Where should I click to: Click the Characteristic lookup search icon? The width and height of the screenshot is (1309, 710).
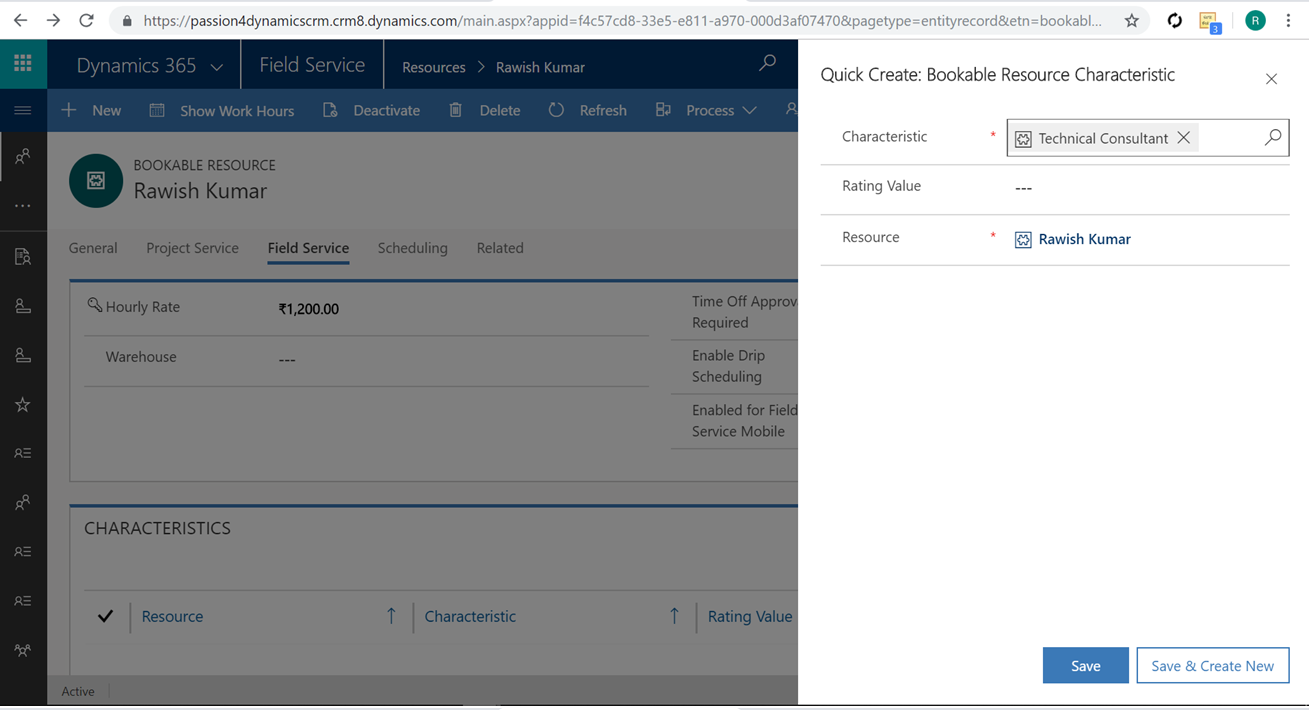(1272, 138)
